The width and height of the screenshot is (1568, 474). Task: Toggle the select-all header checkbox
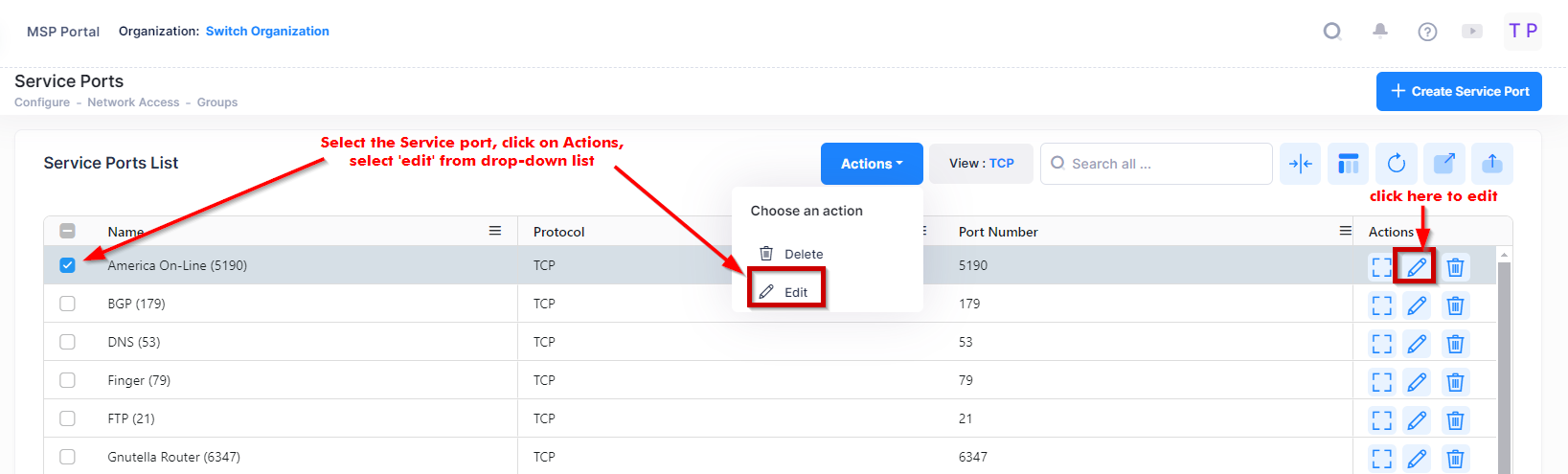coord(67,231)
